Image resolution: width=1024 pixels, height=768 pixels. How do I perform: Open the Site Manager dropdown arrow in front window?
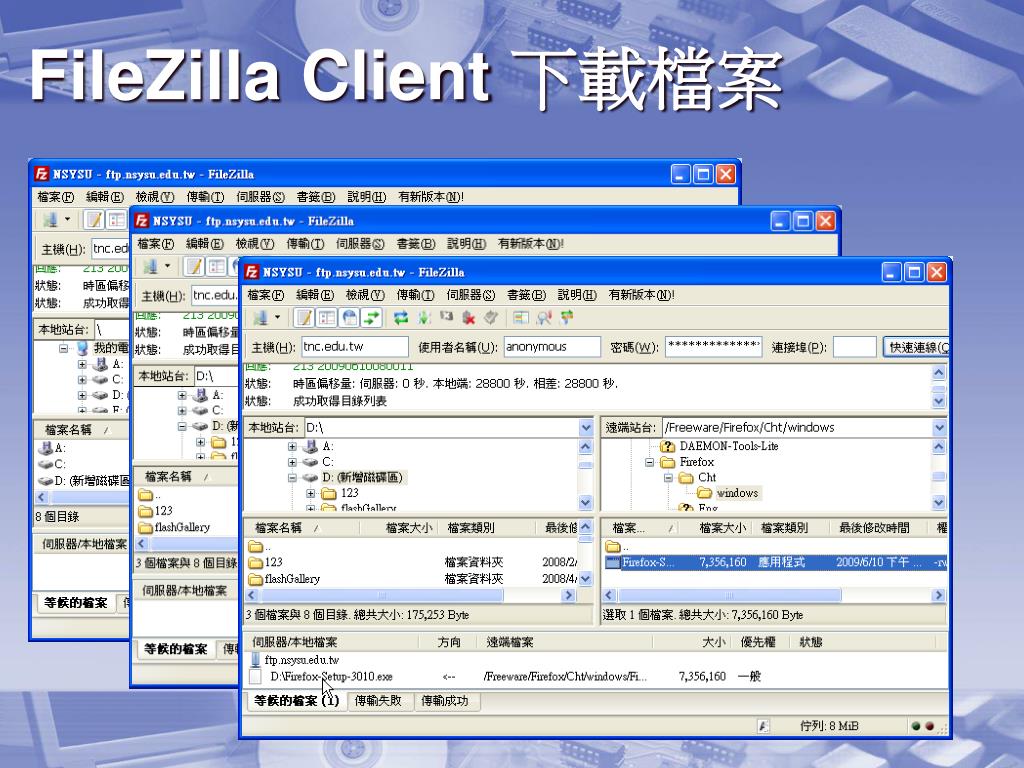click(x=277, y=318)
